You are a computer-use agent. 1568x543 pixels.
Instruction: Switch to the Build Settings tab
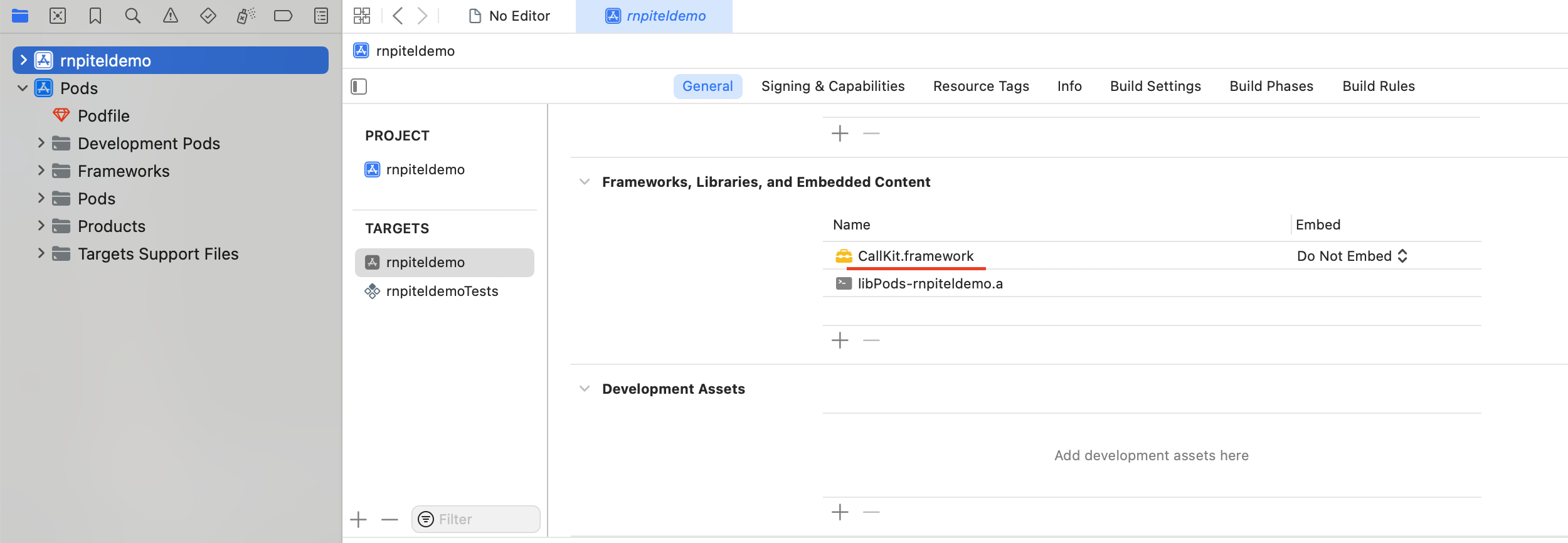tap(1155, 87)
